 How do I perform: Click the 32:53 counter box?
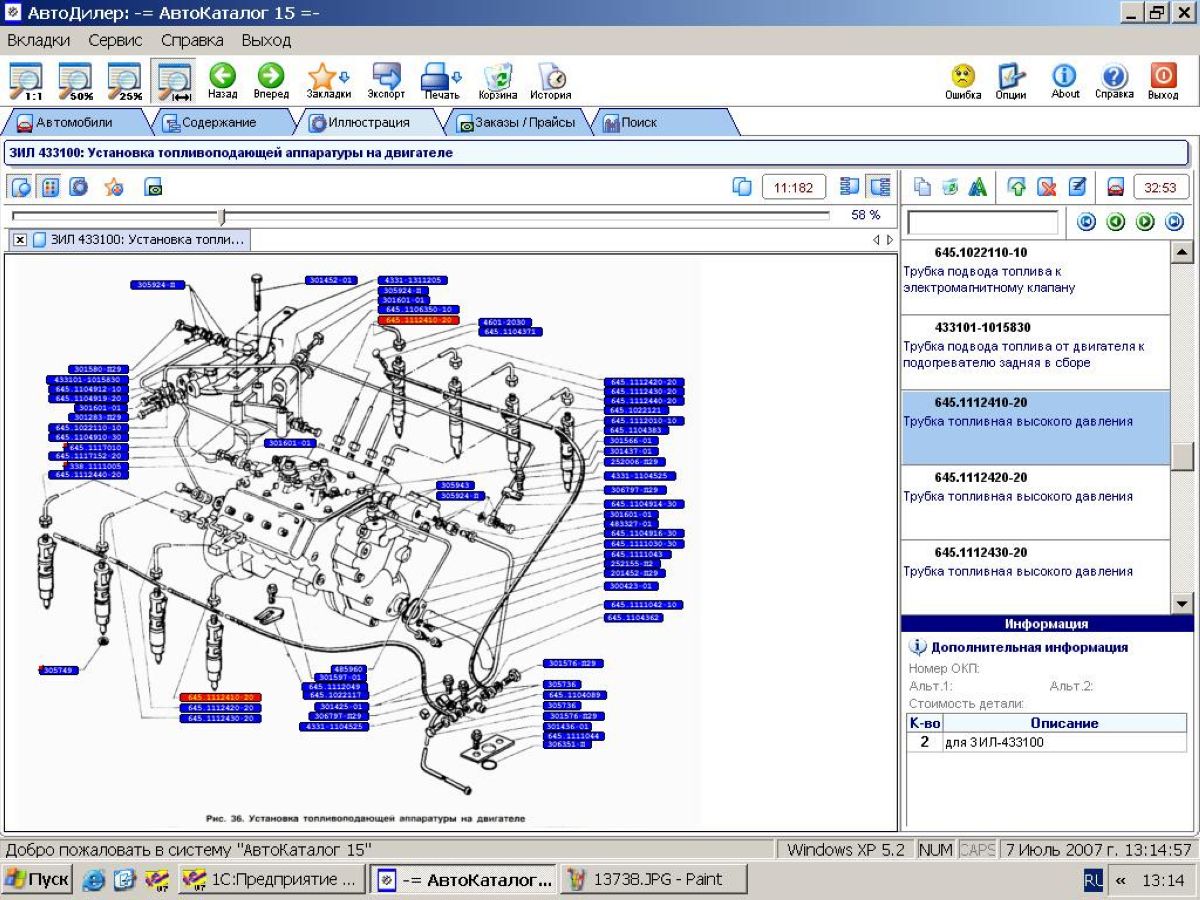pos(1161,187)
